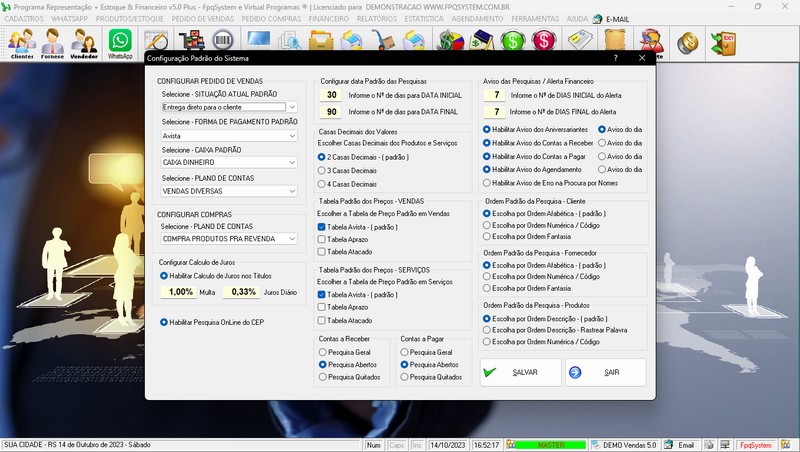Launch WhatsApp from the toolbar
800x452 pixels.
[x=120, y=43]
